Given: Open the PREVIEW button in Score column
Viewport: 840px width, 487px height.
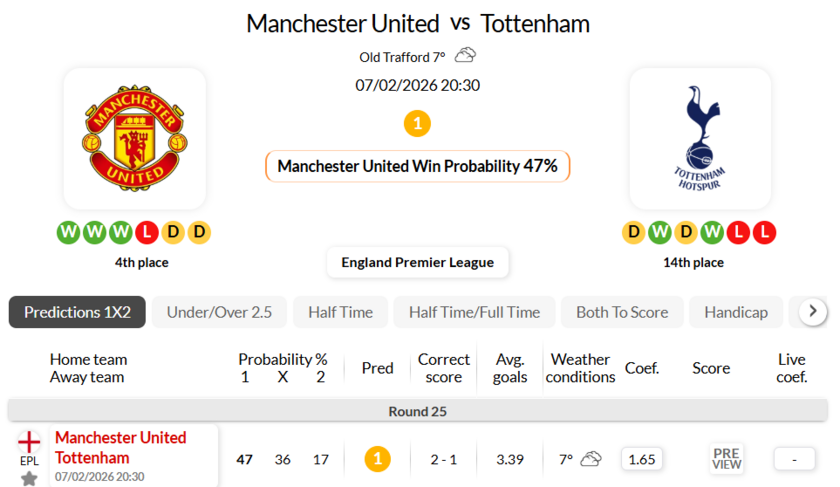Looking at the screenshot, I should tap(727, 459).
